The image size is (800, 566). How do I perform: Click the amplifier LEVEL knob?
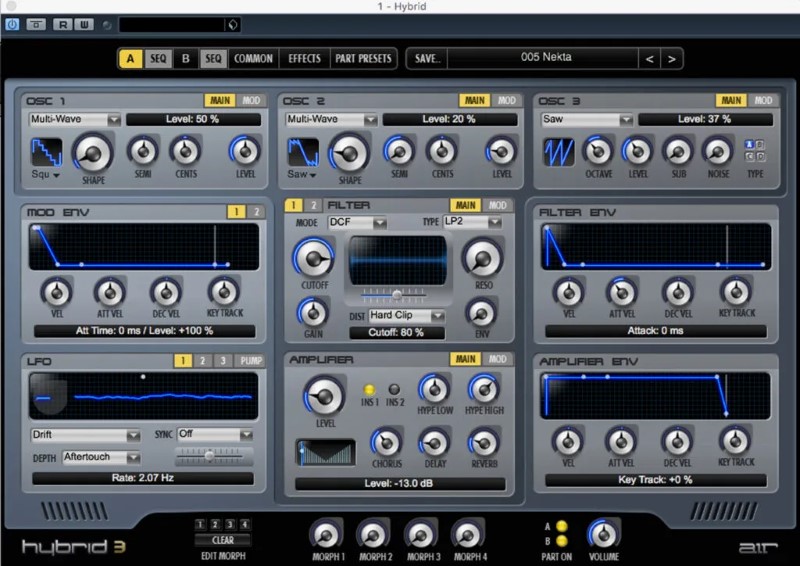324,397
